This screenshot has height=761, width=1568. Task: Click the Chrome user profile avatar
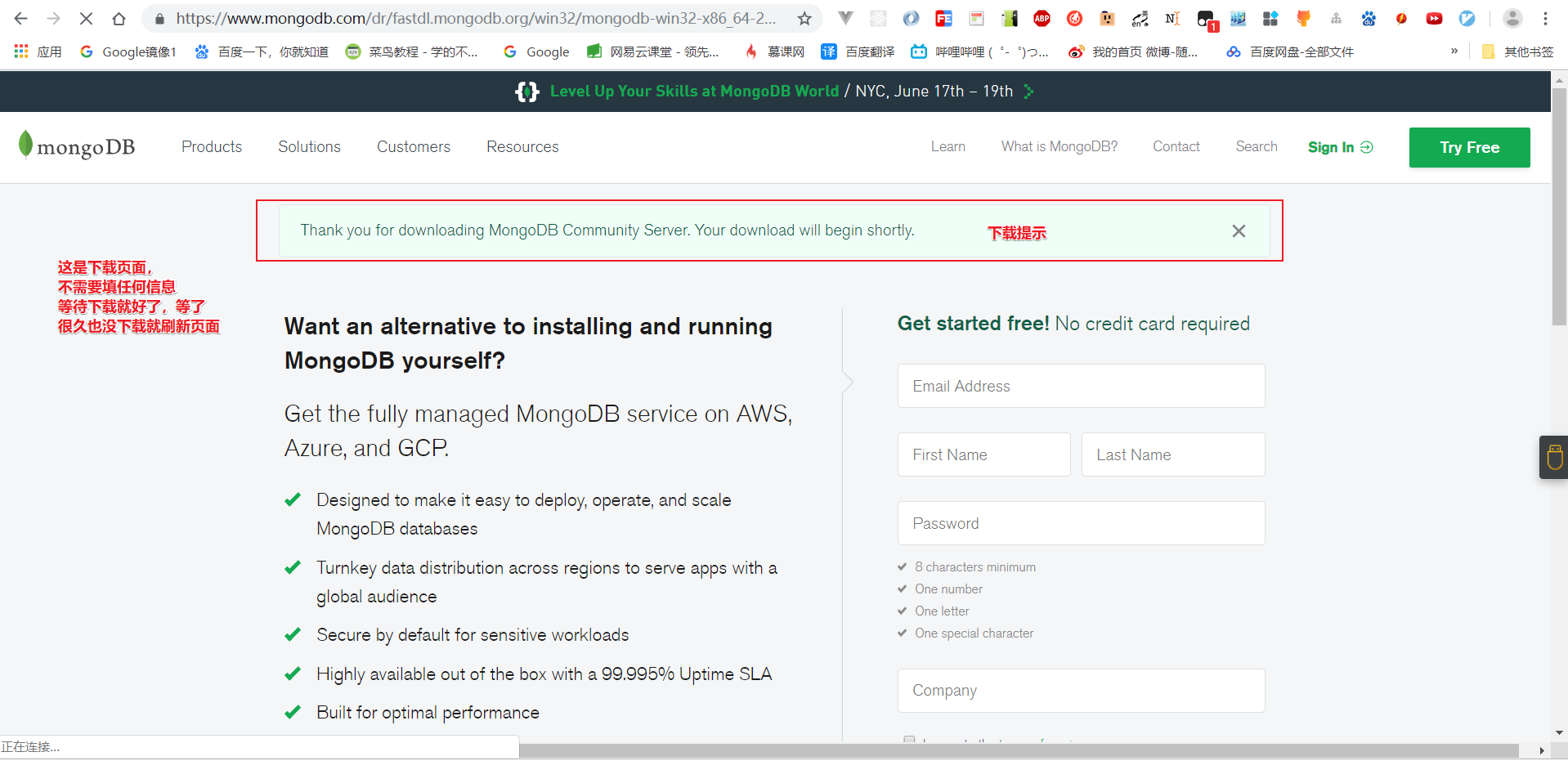tap(1512, 18)
